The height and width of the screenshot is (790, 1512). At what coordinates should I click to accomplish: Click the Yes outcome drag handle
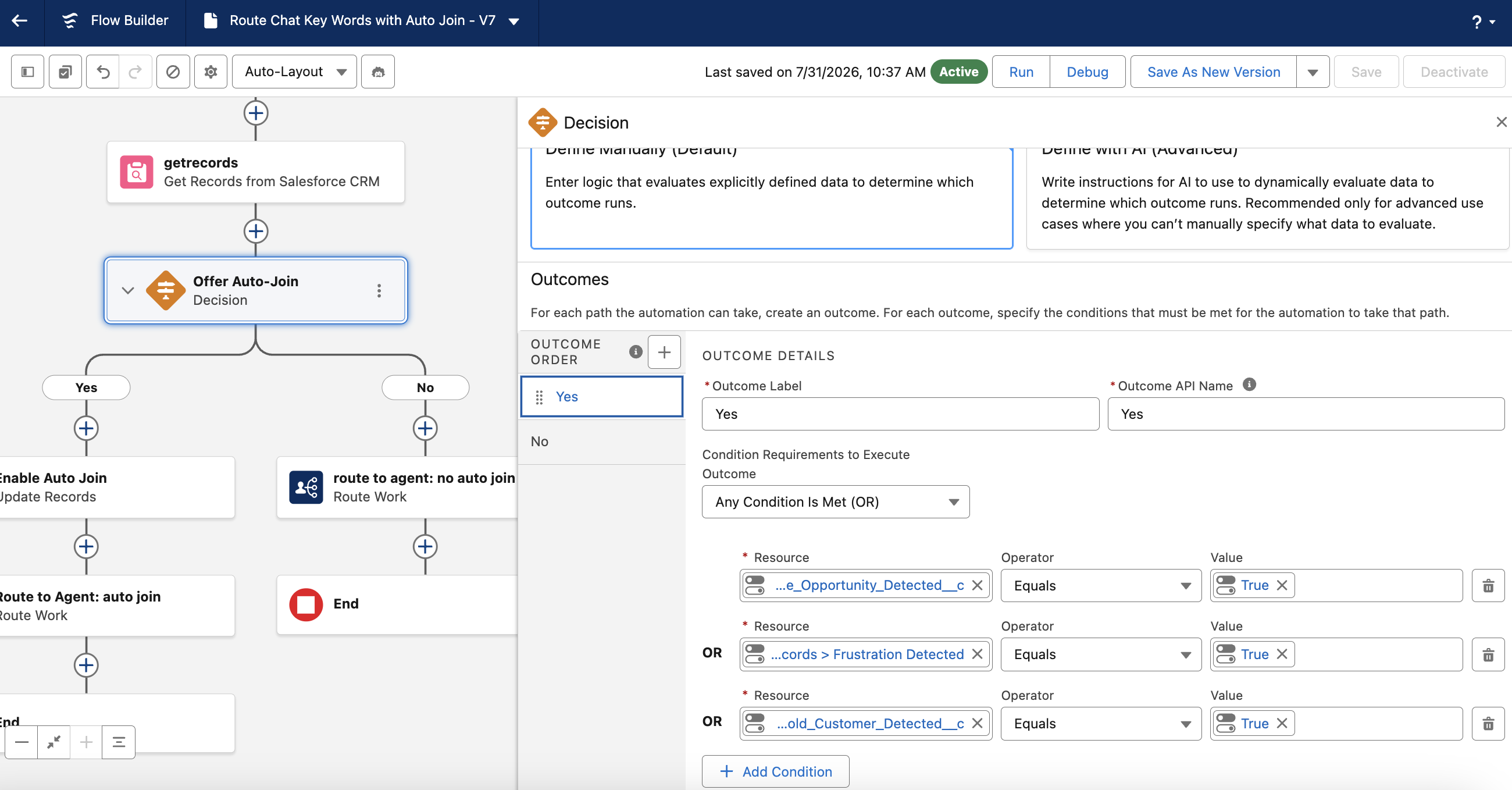[539, 397]
